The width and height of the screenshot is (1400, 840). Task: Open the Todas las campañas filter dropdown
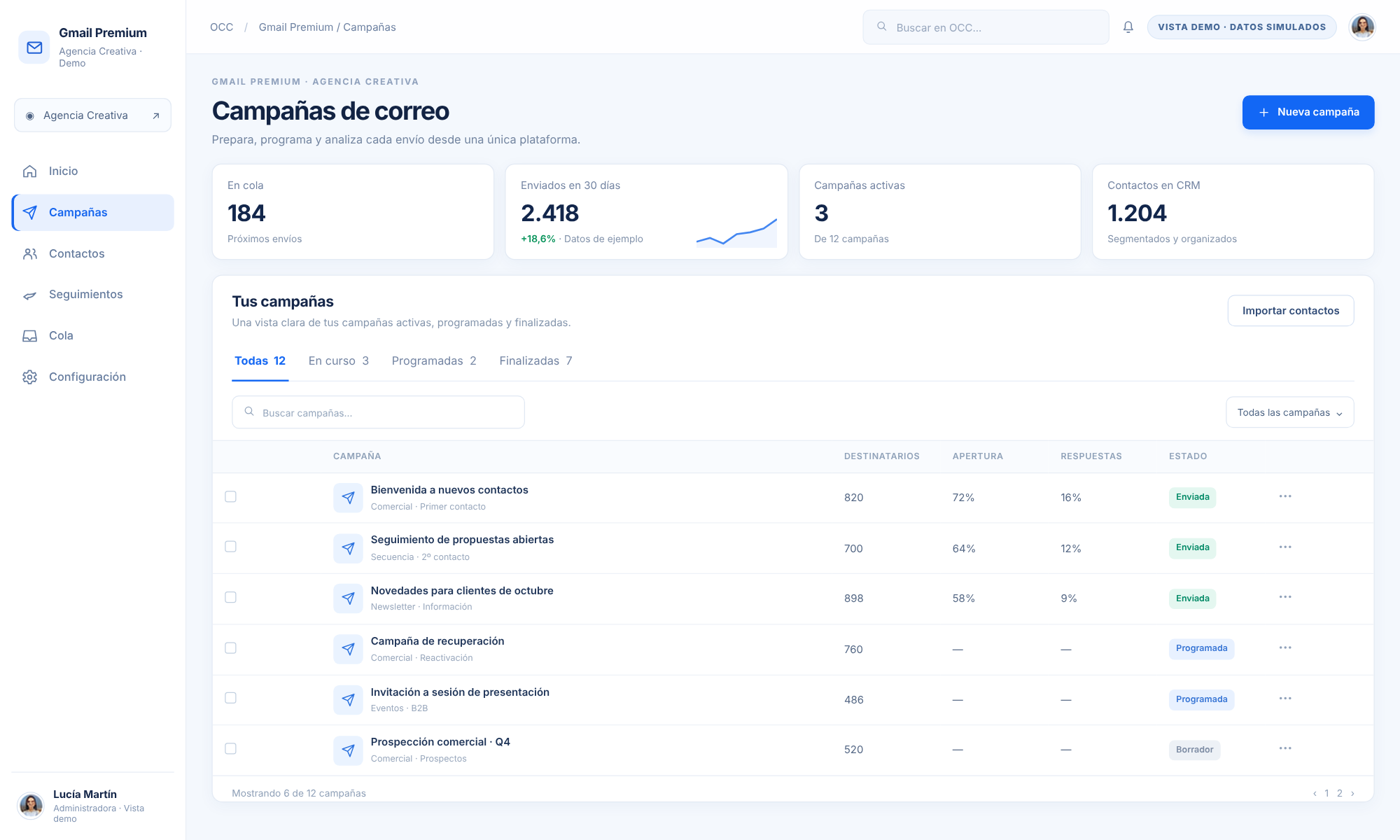pyautogui.click(x=1289, y=412)
